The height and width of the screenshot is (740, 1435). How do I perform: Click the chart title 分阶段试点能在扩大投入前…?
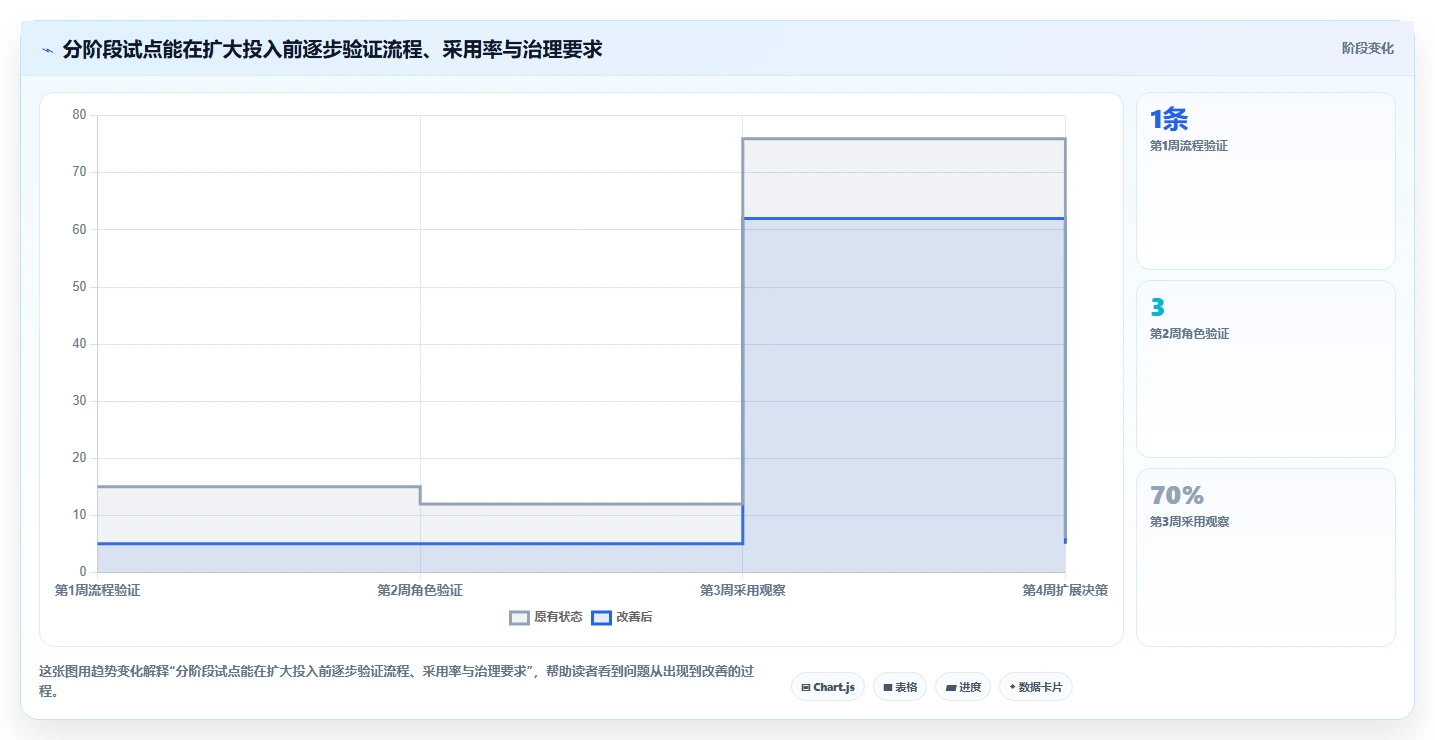pos(332,49)
